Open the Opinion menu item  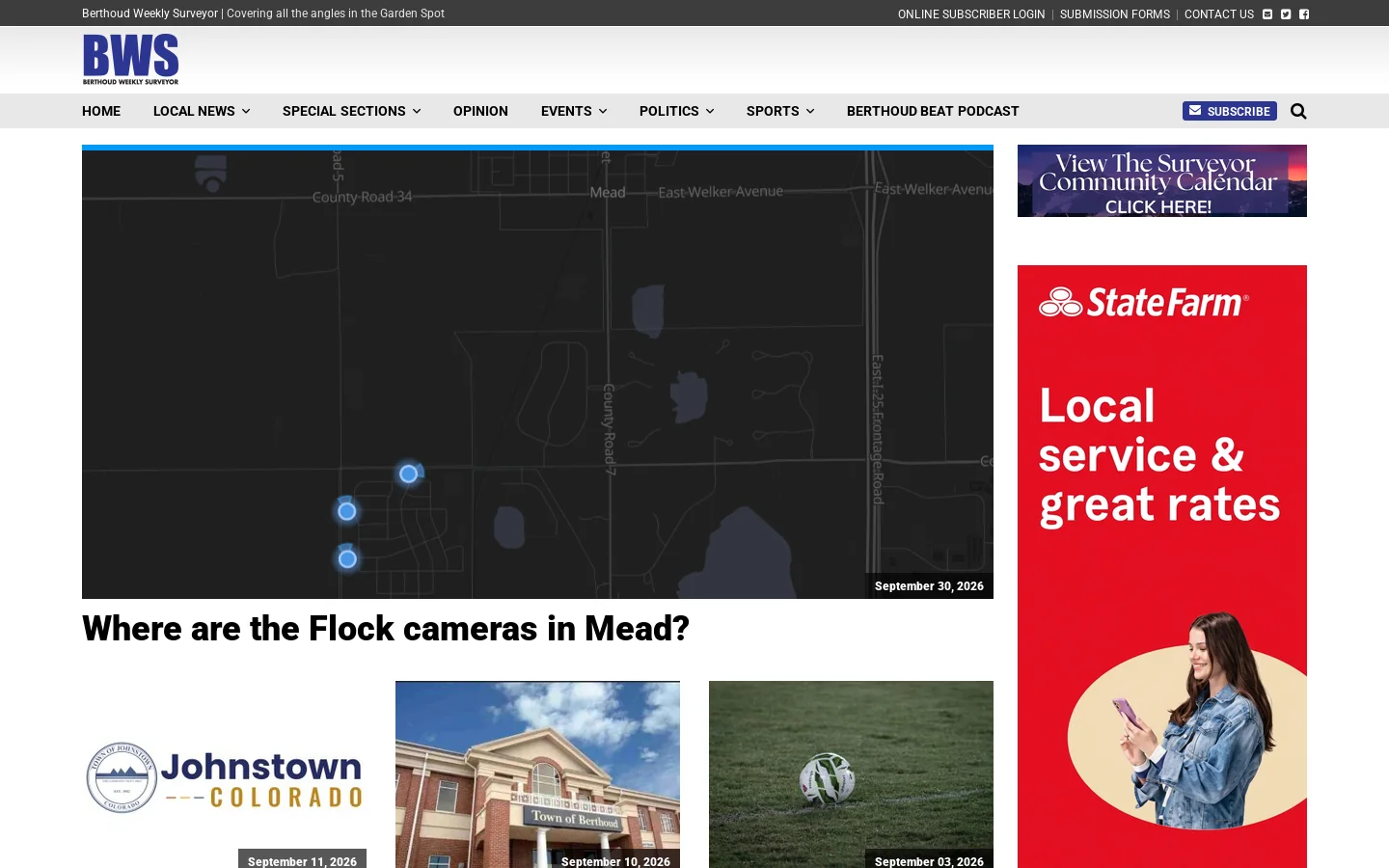tap(480, 111)
